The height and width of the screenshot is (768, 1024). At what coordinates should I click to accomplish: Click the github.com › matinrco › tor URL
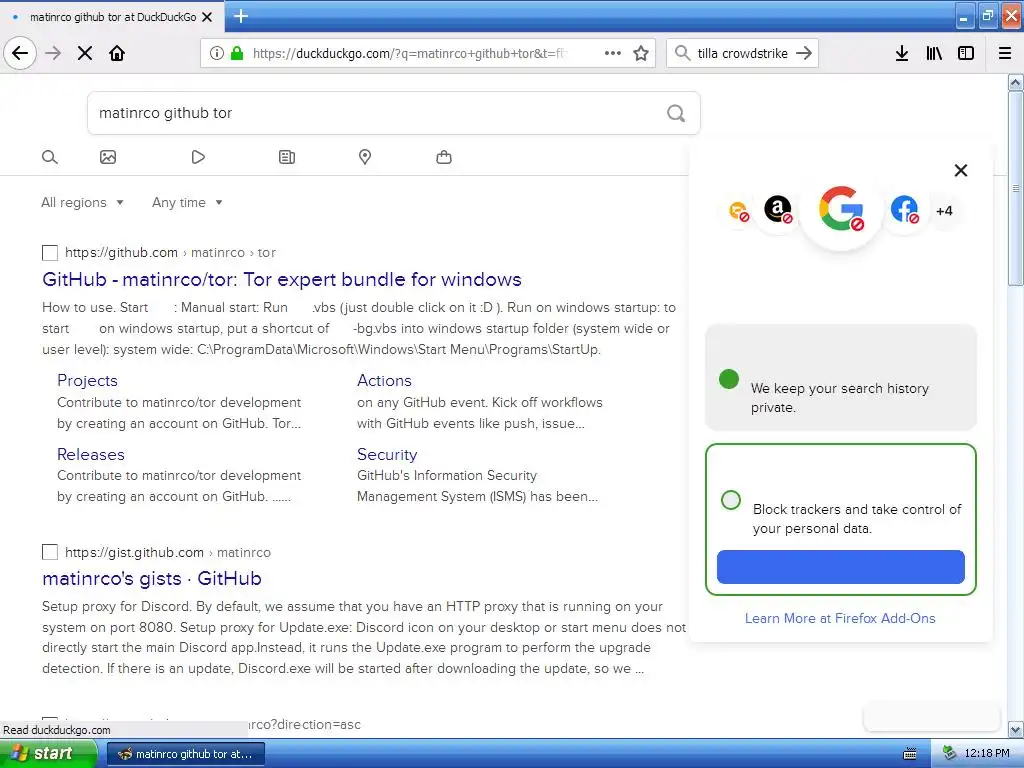pos(170,253)
